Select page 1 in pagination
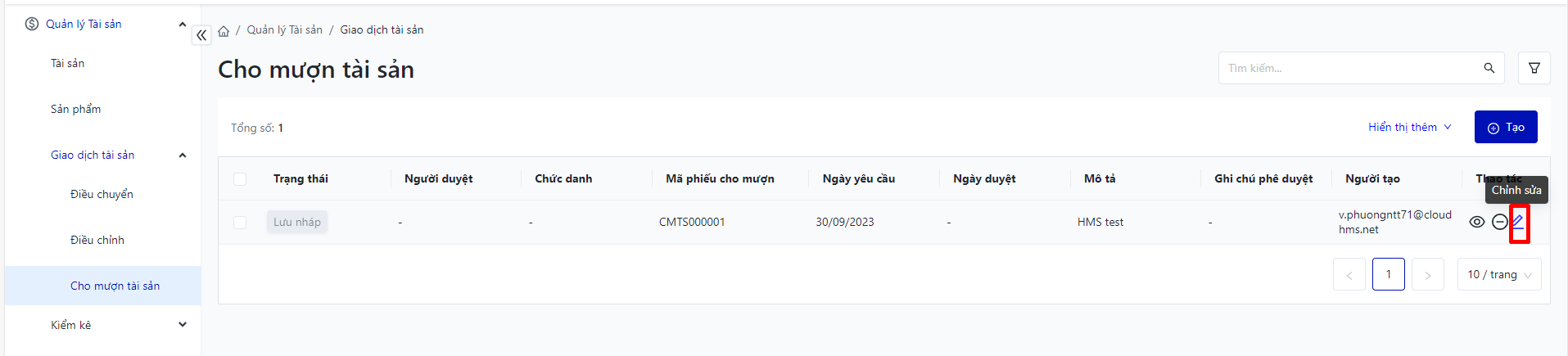The width and height of the screenshot is (1568, 356). click(1388, 274)
